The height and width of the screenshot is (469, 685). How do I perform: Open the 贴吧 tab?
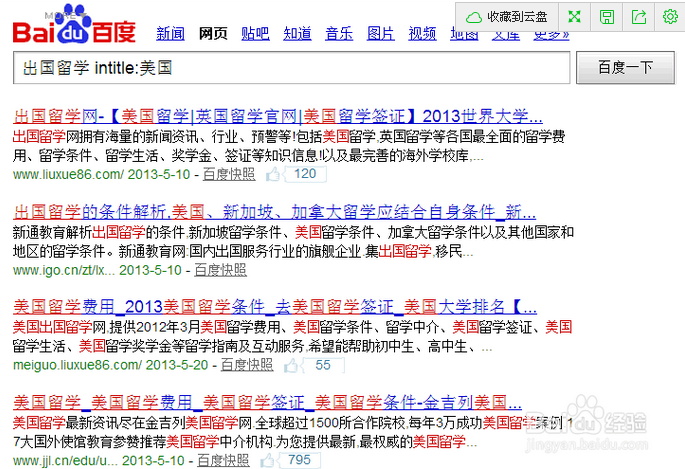click(255, 33)
